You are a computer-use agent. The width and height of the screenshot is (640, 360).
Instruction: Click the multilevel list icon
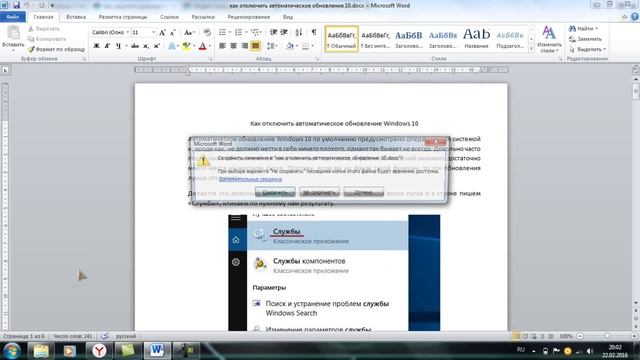255,32
